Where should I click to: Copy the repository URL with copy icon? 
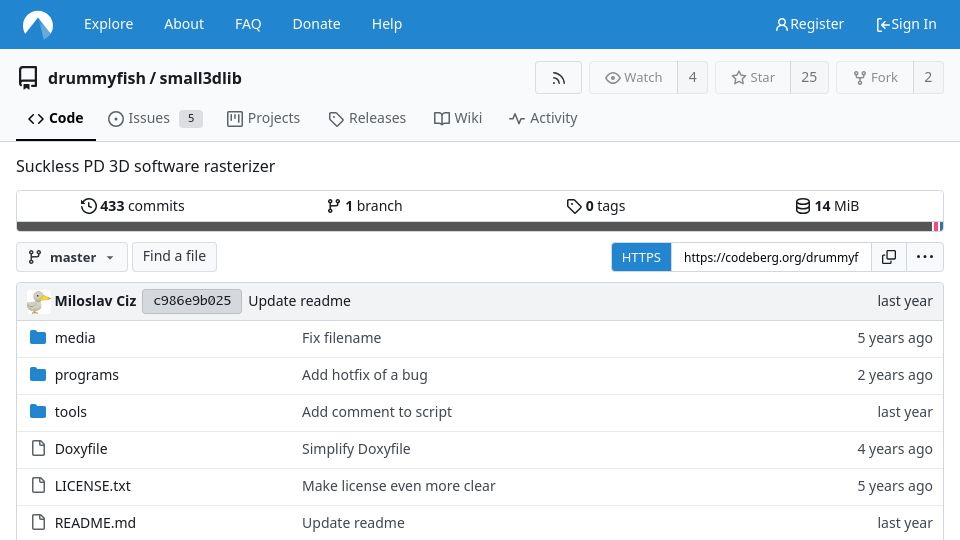(888, 257)
